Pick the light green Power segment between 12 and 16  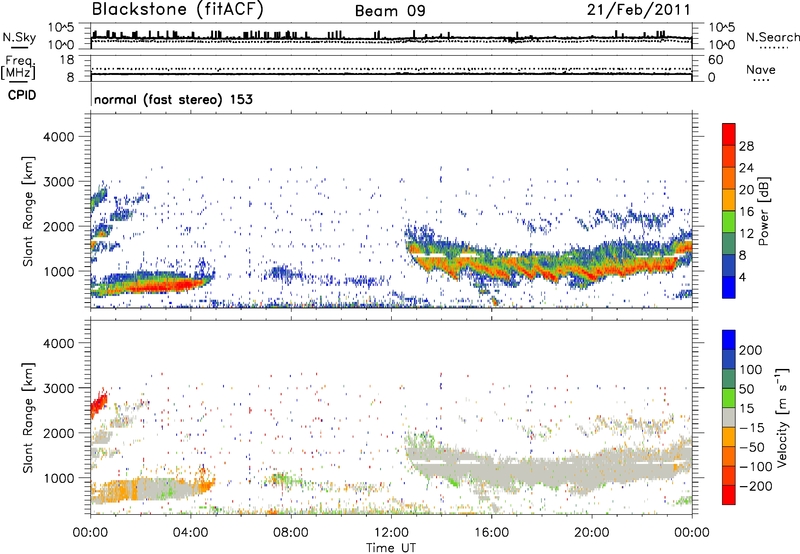pos(729,221)
